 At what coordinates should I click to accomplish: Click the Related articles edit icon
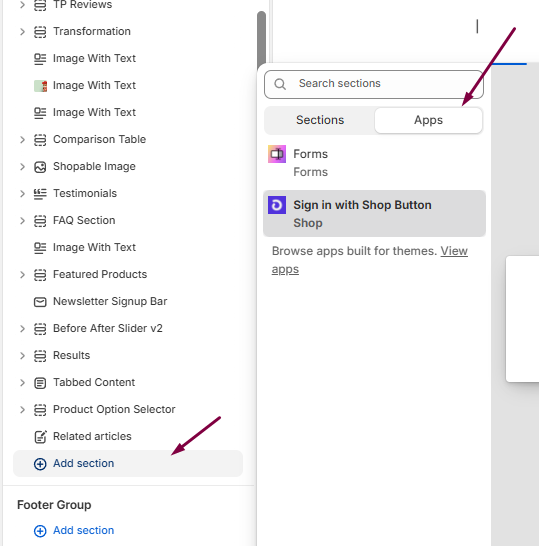pyautogui.click(x=40, y=437)
